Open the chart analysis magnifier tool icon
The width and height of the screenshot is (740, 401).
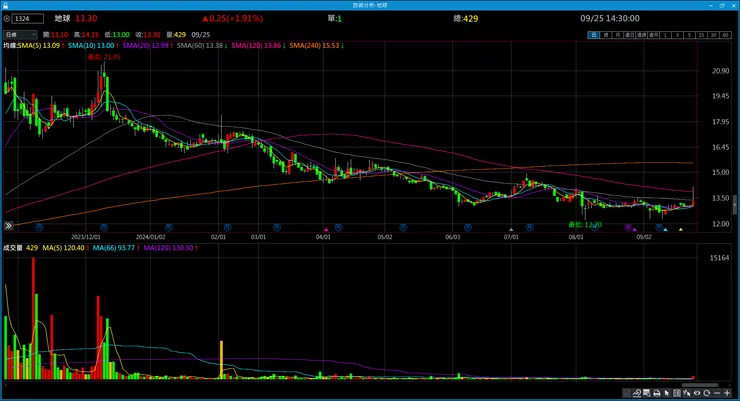tap(637, 393)
